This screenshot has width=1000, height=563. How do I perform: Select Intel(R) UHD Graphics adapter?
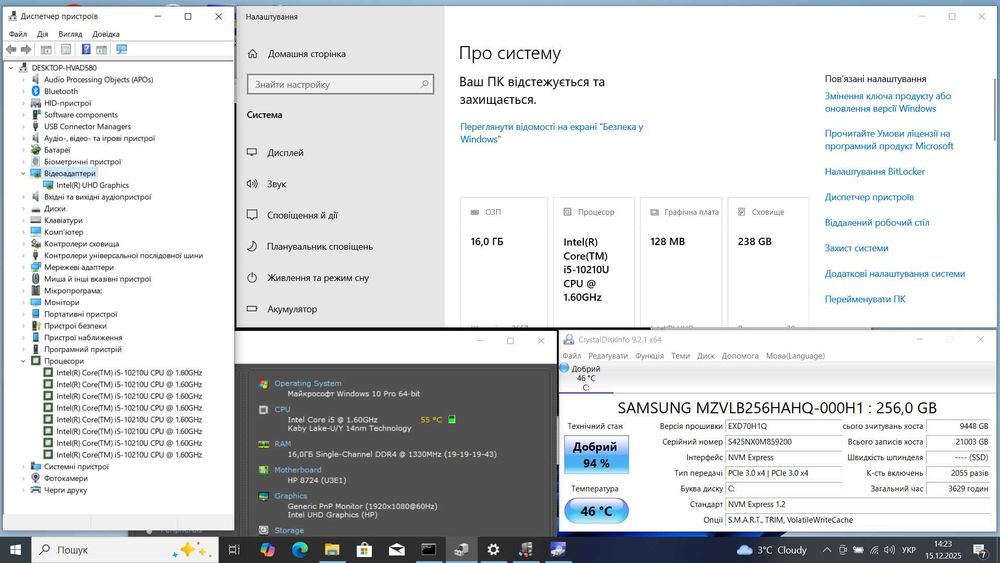[92, 185]
